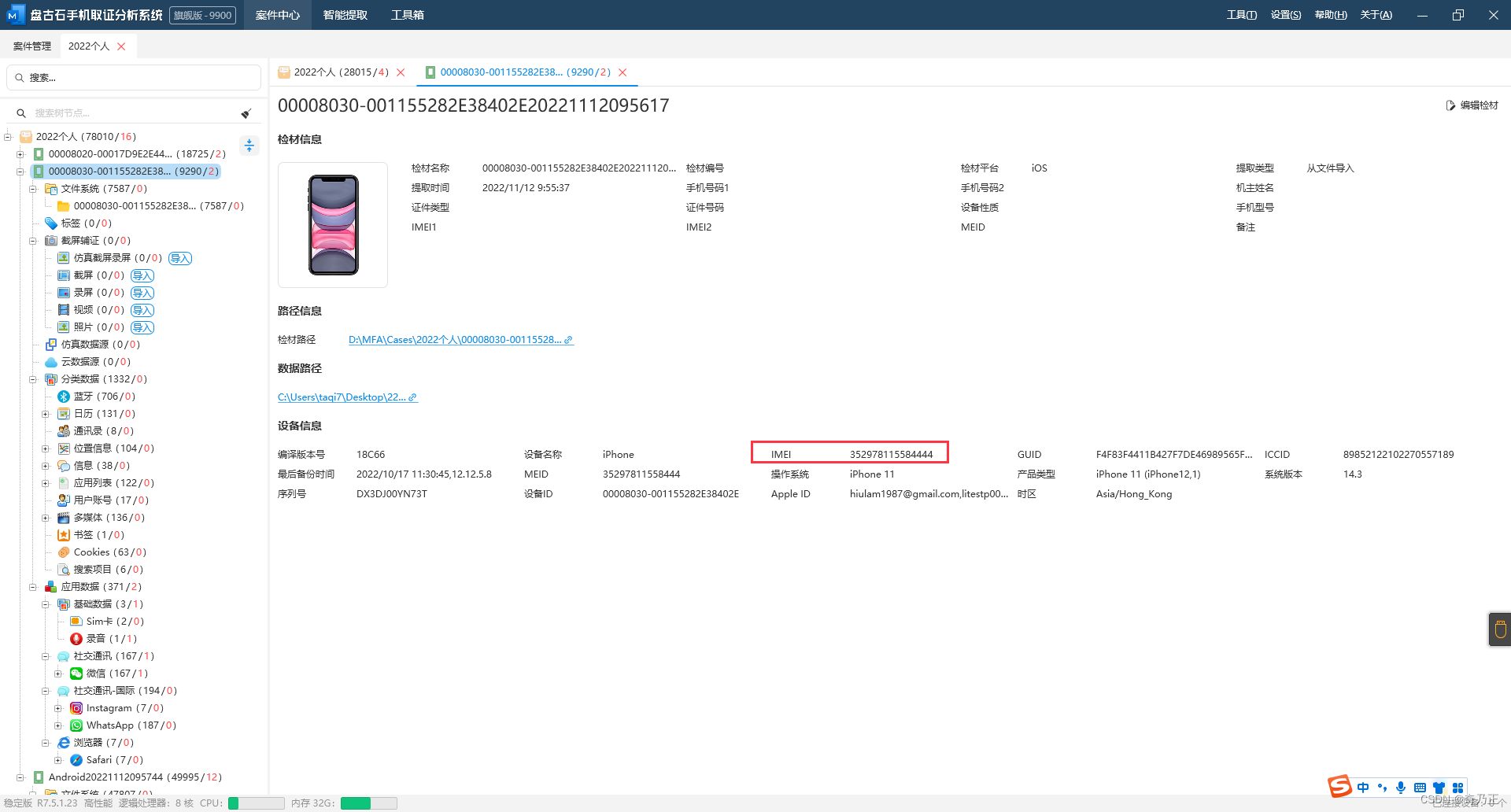Open the 案件中心 menu tab
The width and height of the screenshot is (1511, 812).
tap(278, 15)
